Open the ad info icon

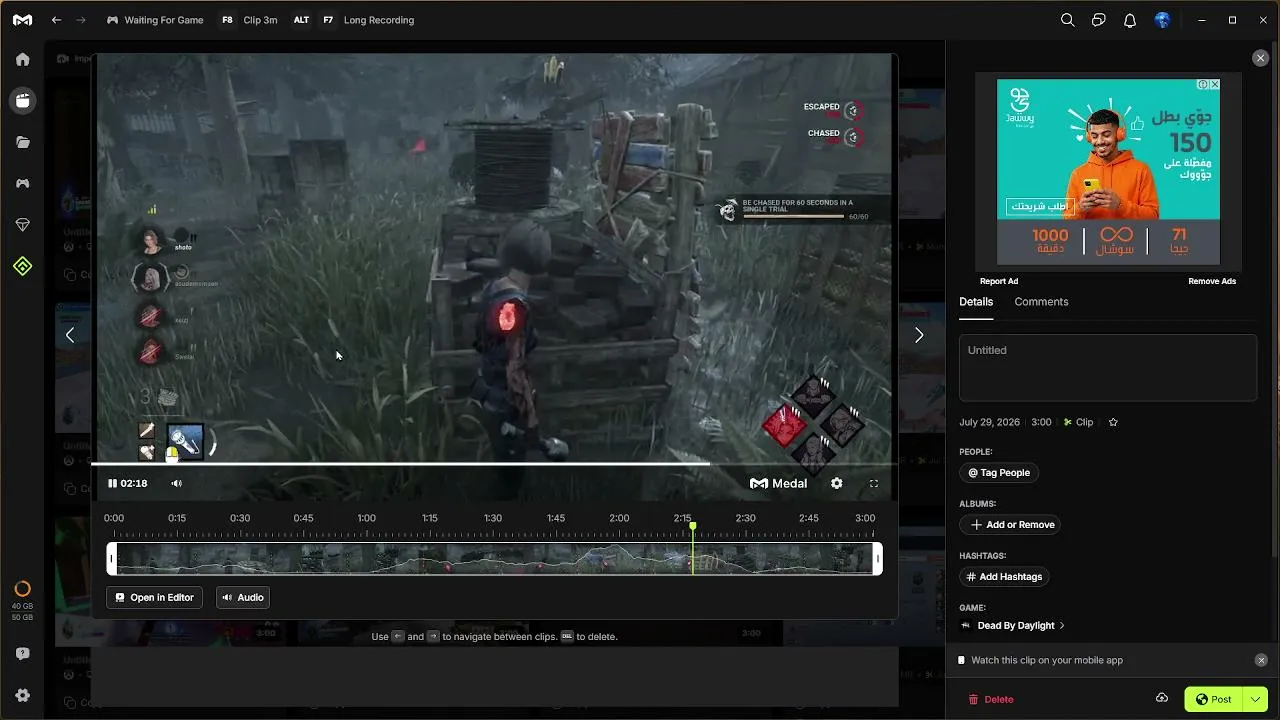coord(1203,85)
